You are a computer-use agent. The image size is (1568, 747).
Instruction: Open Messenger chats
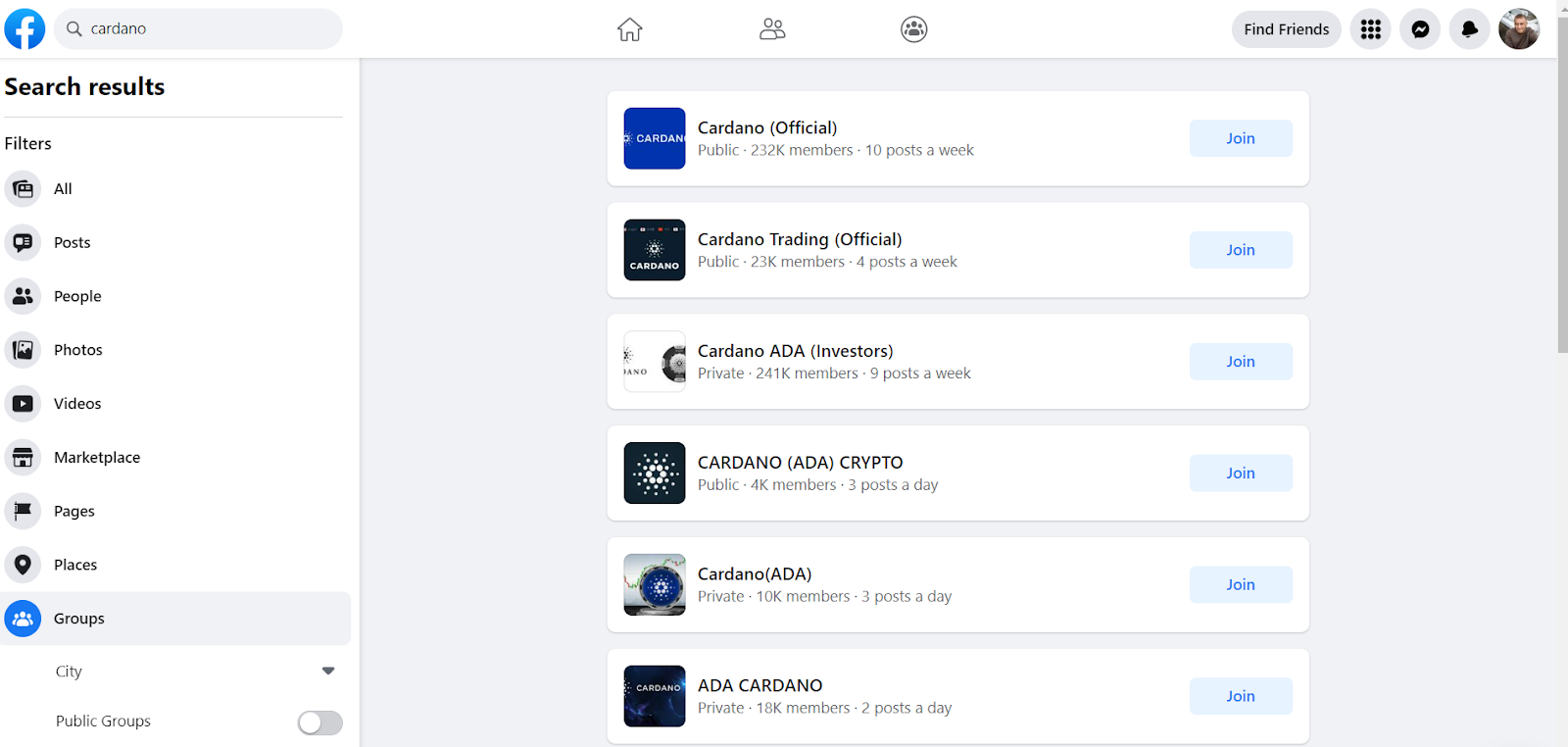pos(1420,29)
